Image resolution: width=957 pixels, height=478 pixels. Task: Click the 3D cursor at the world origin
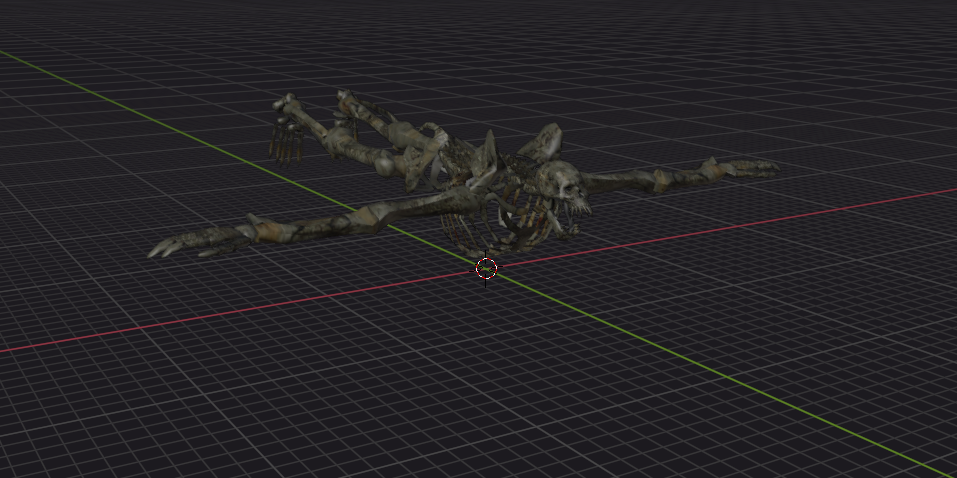coord(486,268)
